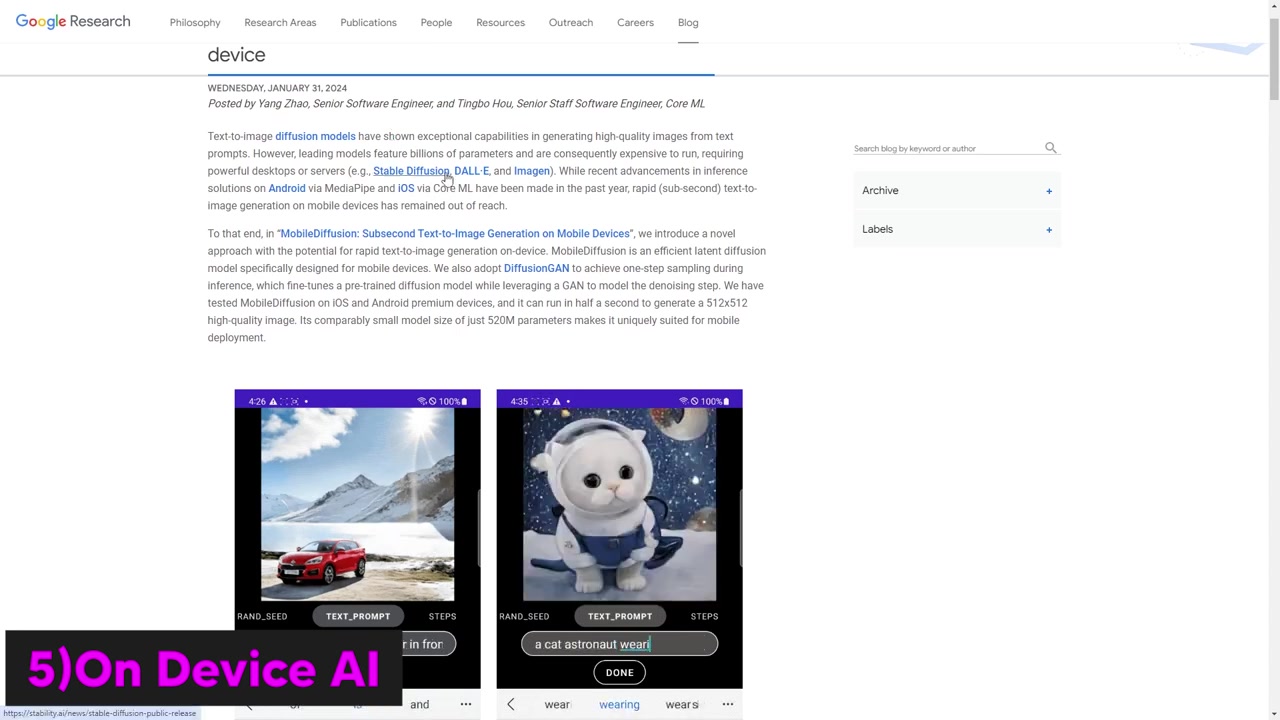The width and height of the screenshot is (1280, 720).
Task: Expand the Archive section plus icon
Action: point(1049,190)
